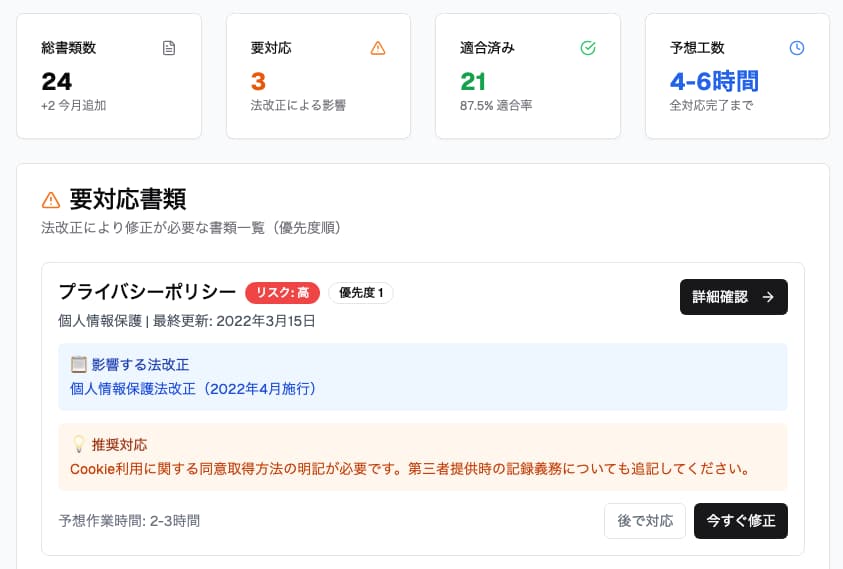Screen dimensions: 843x569
Task: Click the 全対応完了まで caption
Action: pos(711,105)
